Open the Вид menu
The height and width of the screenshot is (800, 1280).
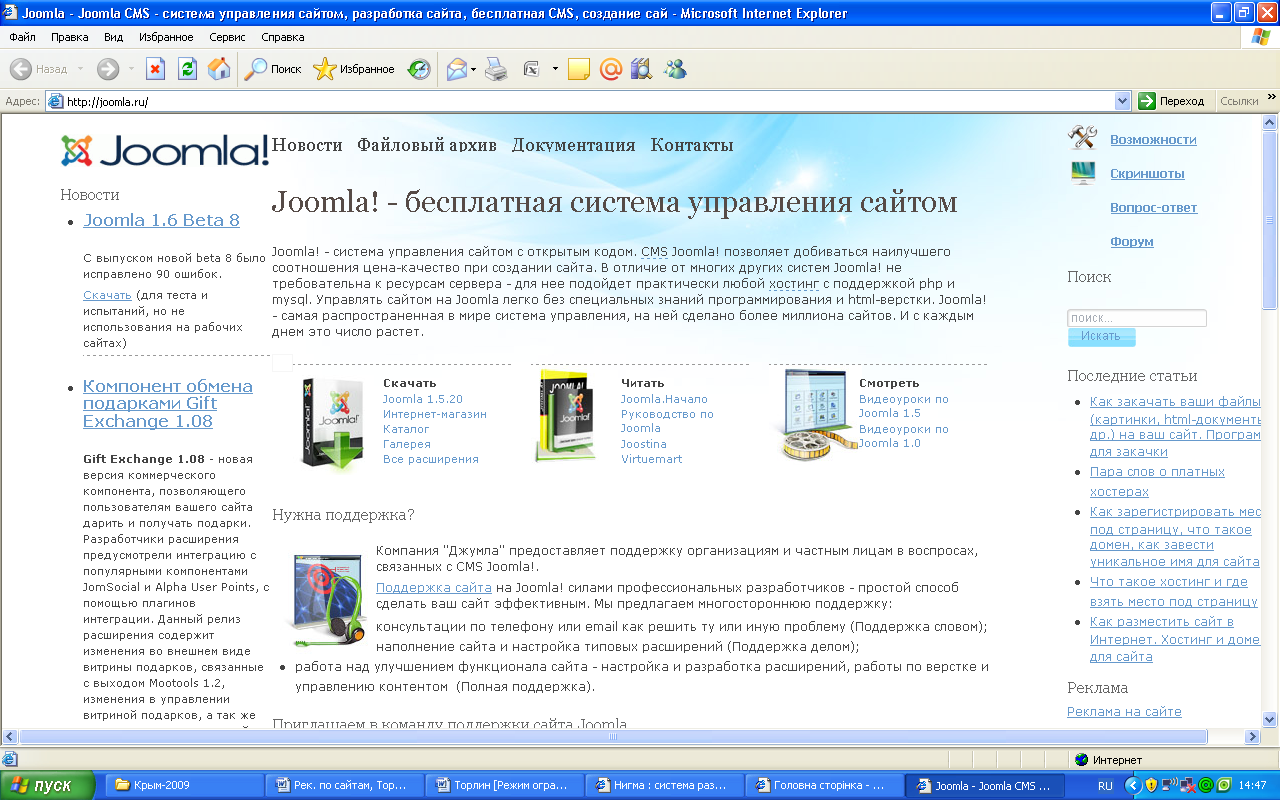click(114, 37)
